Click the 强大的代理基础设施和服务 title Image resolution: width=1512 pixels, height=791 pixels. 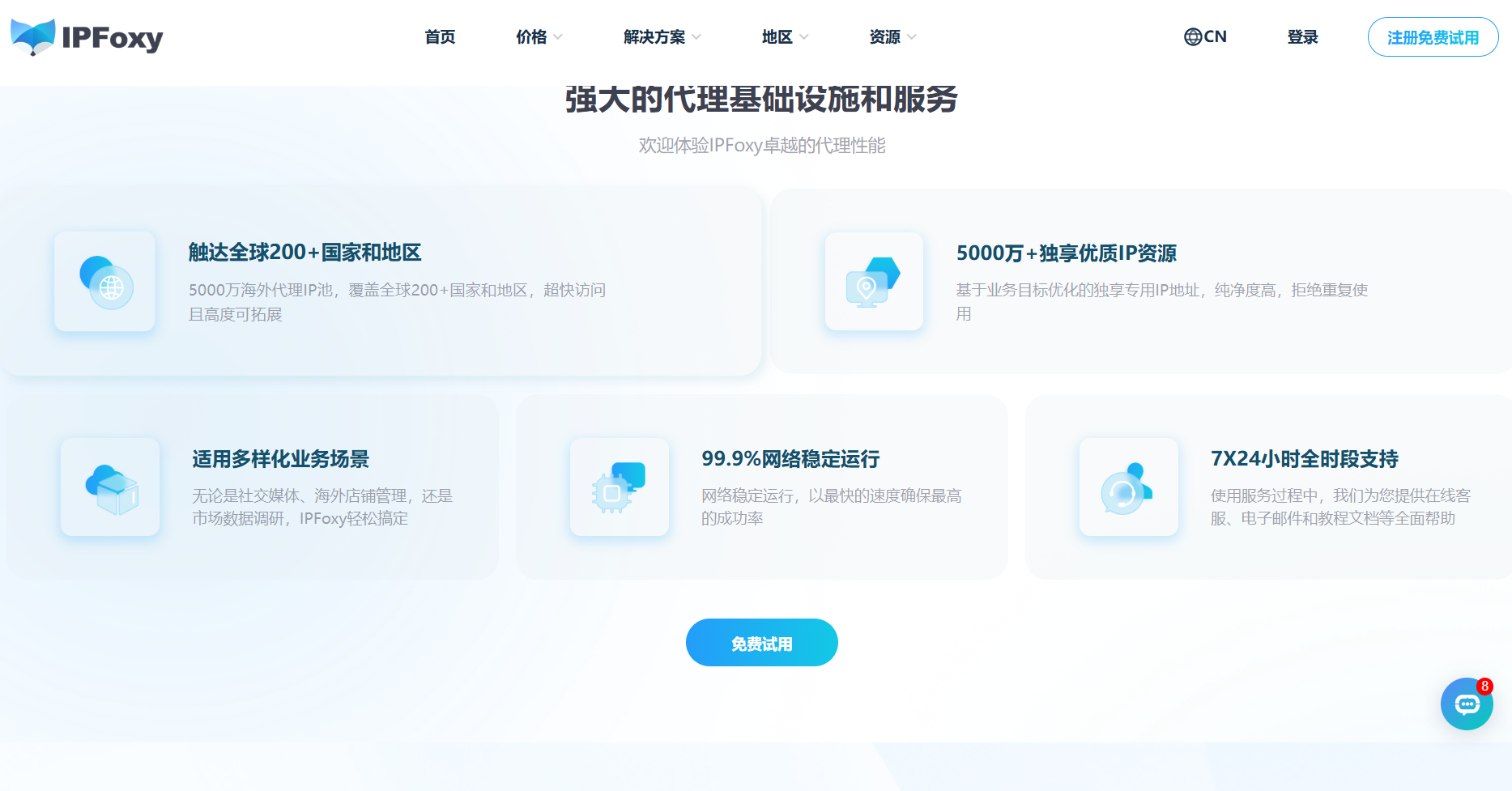761,99
